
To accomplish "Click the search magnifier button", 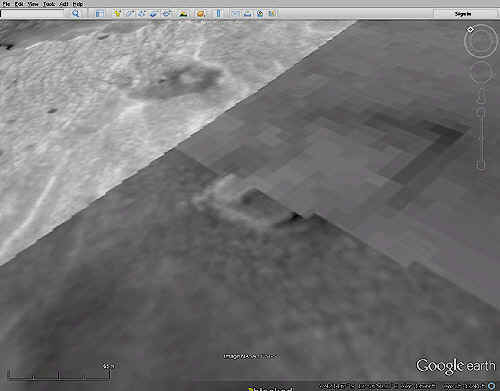I will [x=76, y=13].
